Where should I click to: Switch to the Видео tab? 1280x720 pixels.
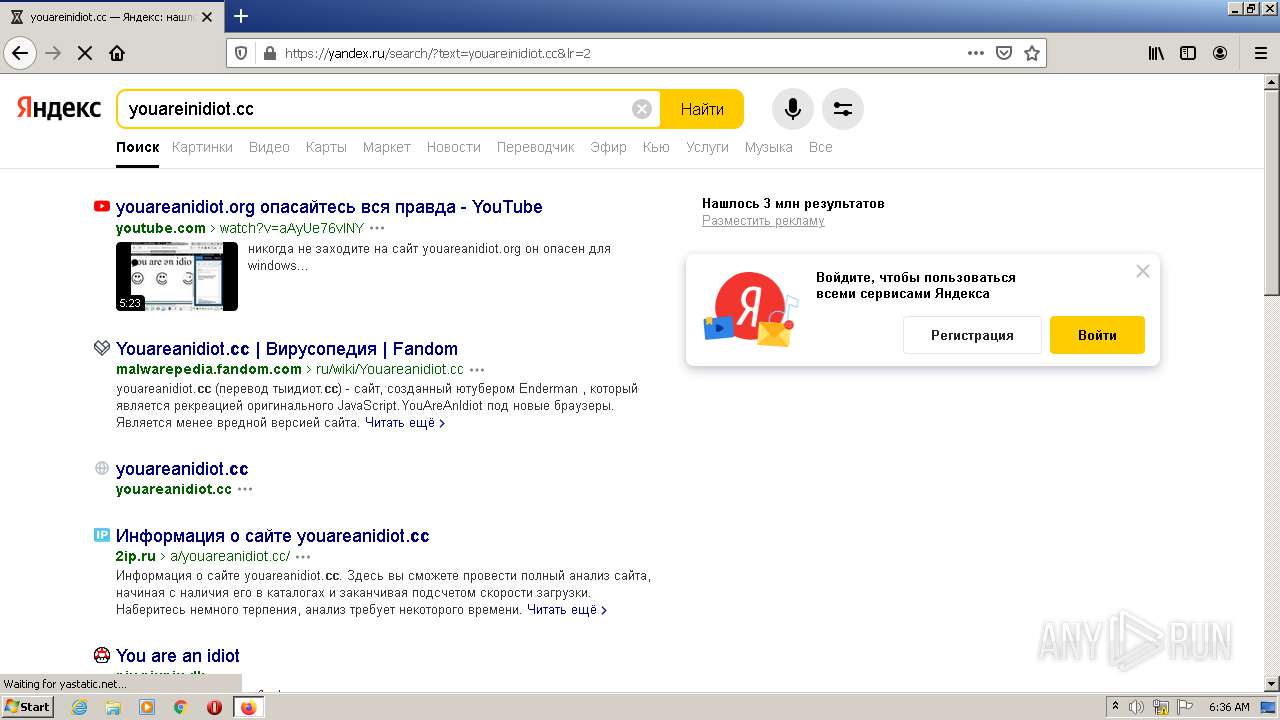click(269, 147)
